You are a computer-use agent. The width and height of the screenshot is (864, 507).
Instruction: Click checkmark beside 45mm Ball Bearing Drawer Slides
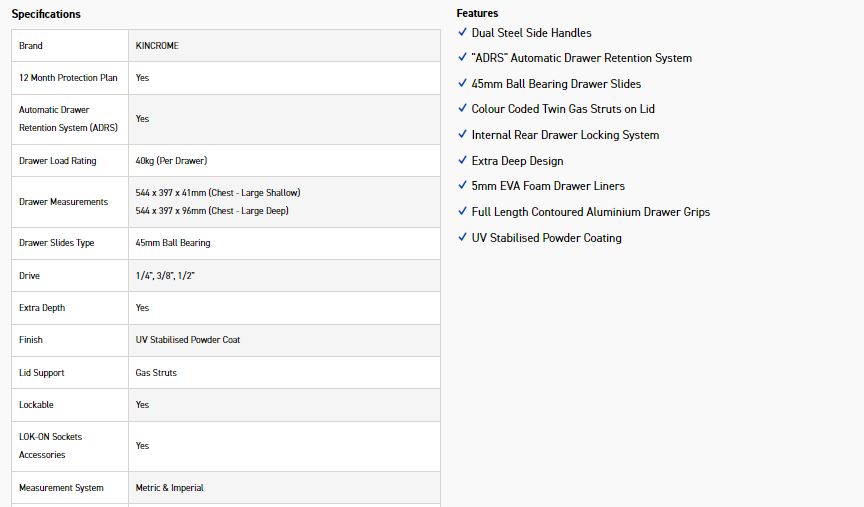[x=462, y=84]
